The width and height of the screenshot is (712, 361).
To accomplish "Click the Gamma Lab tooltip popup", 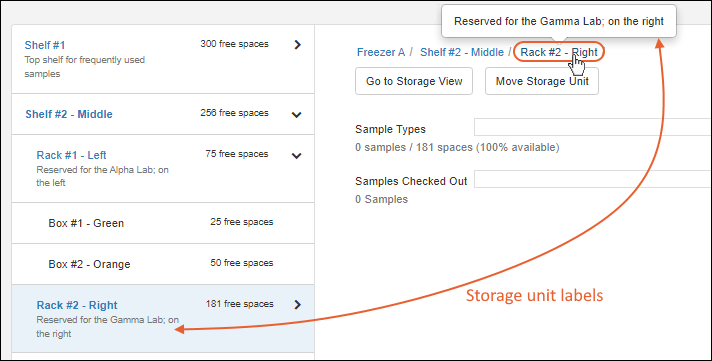I will point(559,21).
